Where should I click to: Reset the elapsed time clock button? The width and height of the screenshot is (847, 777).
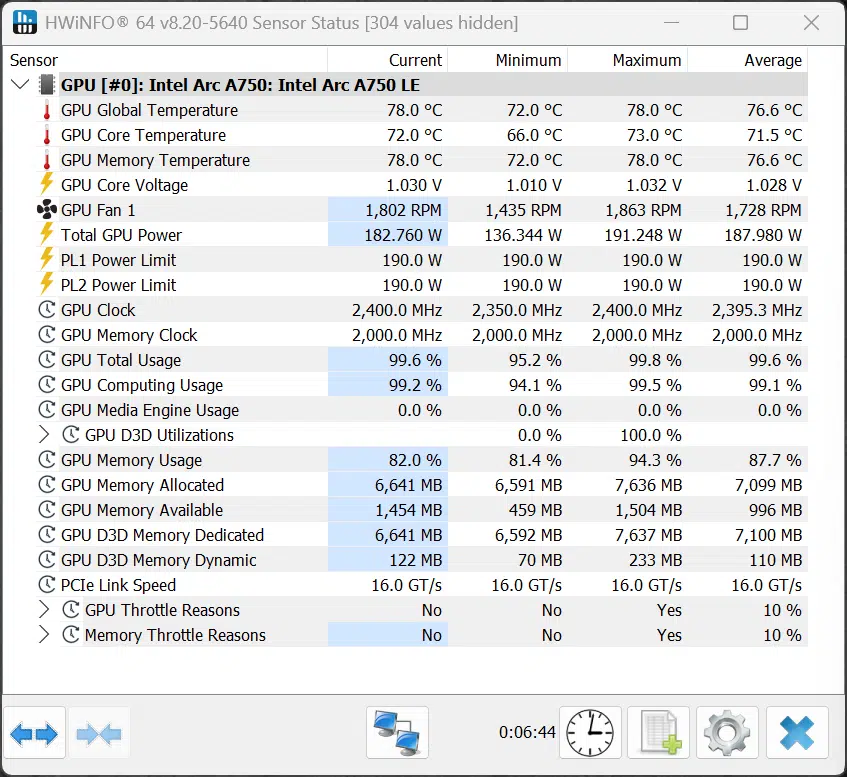[590, 733]
